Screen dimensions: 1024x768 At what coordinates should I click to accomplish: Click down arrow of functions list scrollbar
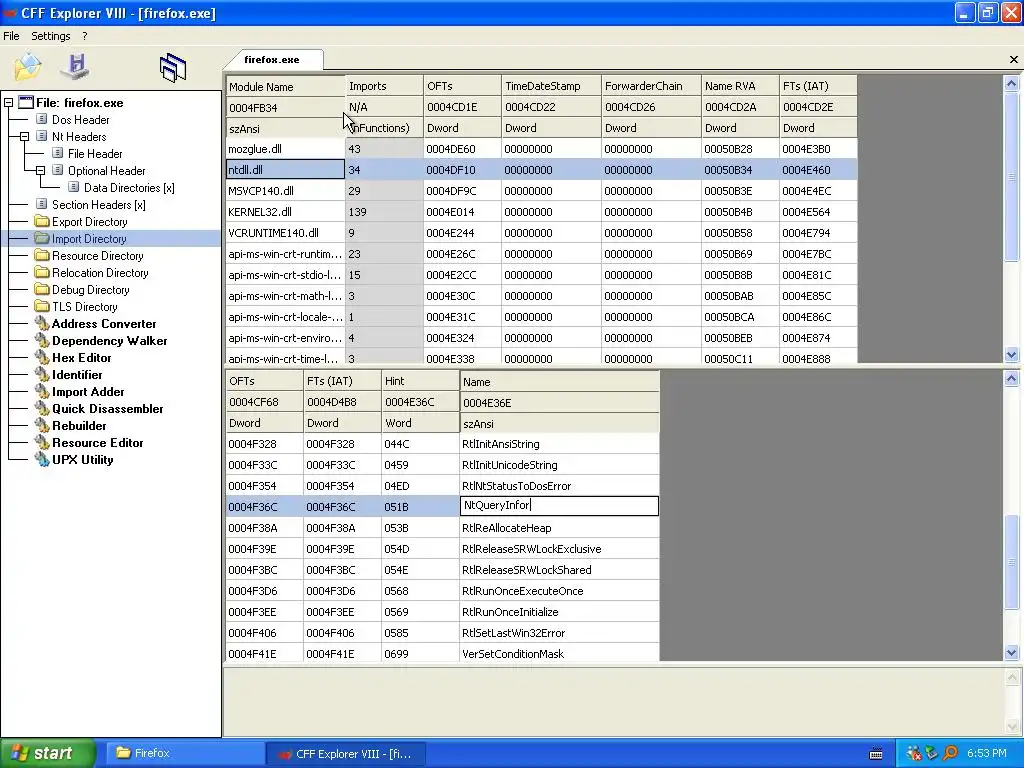click(1012, 652)
